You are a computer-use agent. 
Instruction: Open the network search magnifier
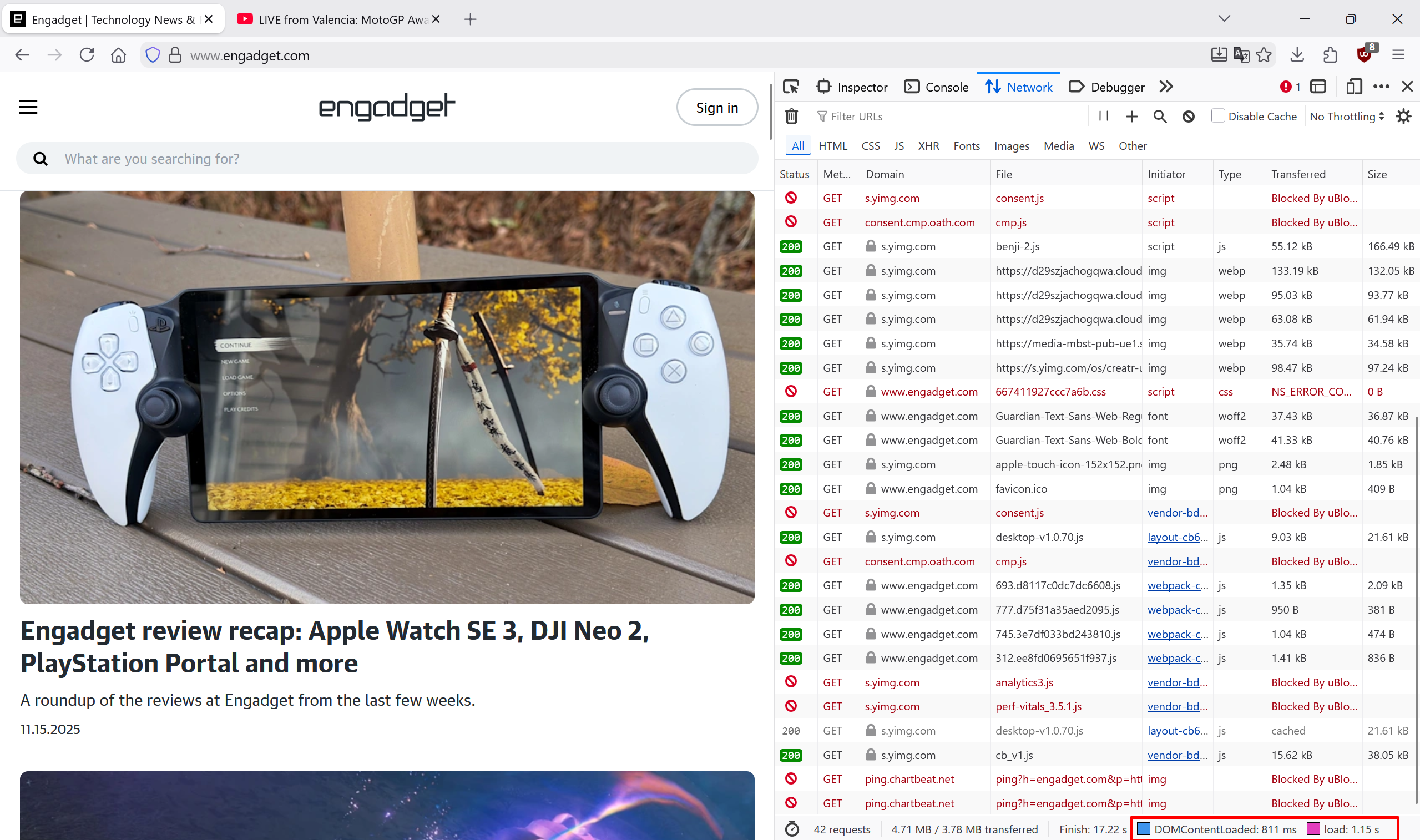pyautogui.click(x=1160, y=117)
